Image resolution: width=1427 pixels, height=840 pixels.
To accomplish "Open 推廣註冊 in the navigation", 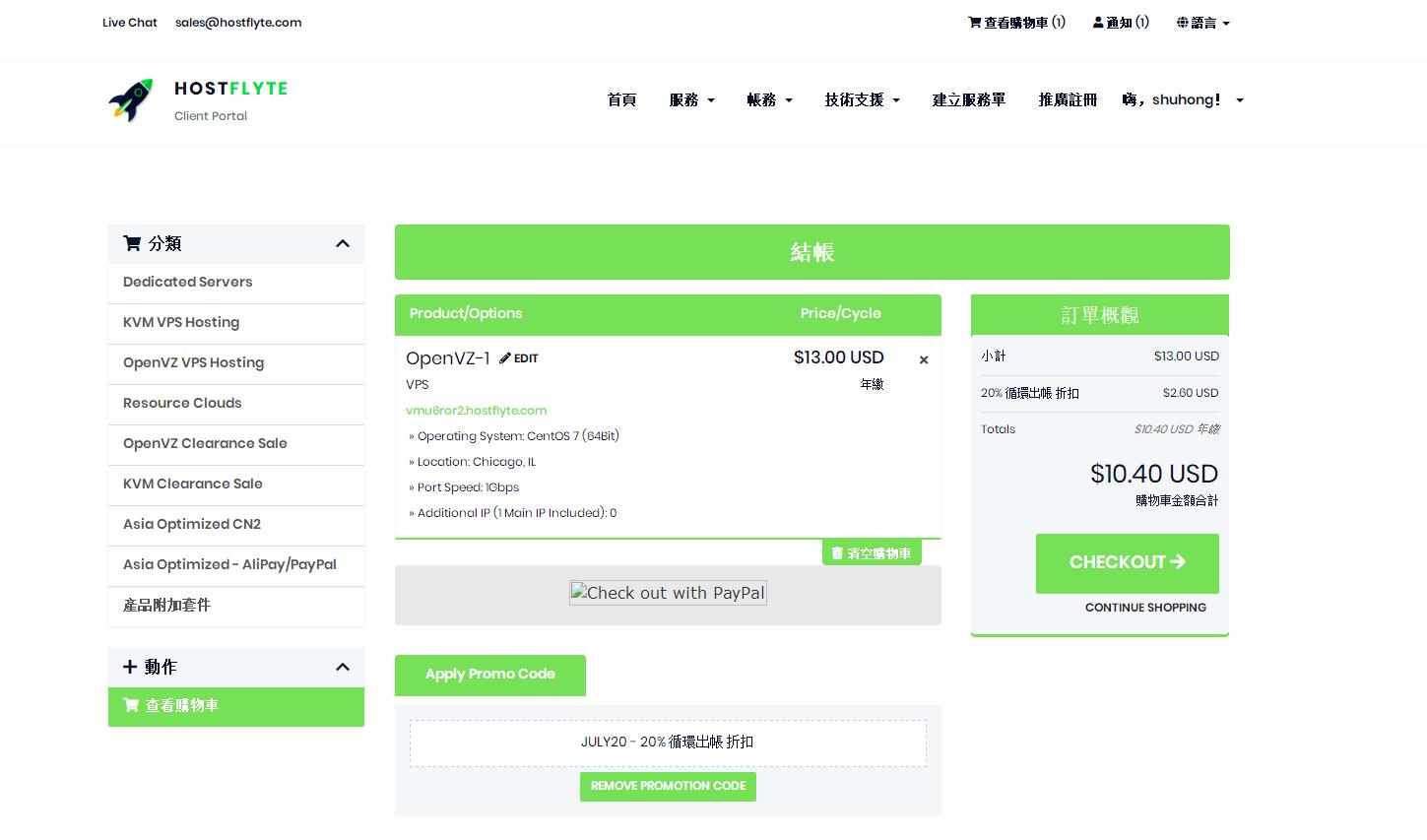I will [x=1068, y=99].
